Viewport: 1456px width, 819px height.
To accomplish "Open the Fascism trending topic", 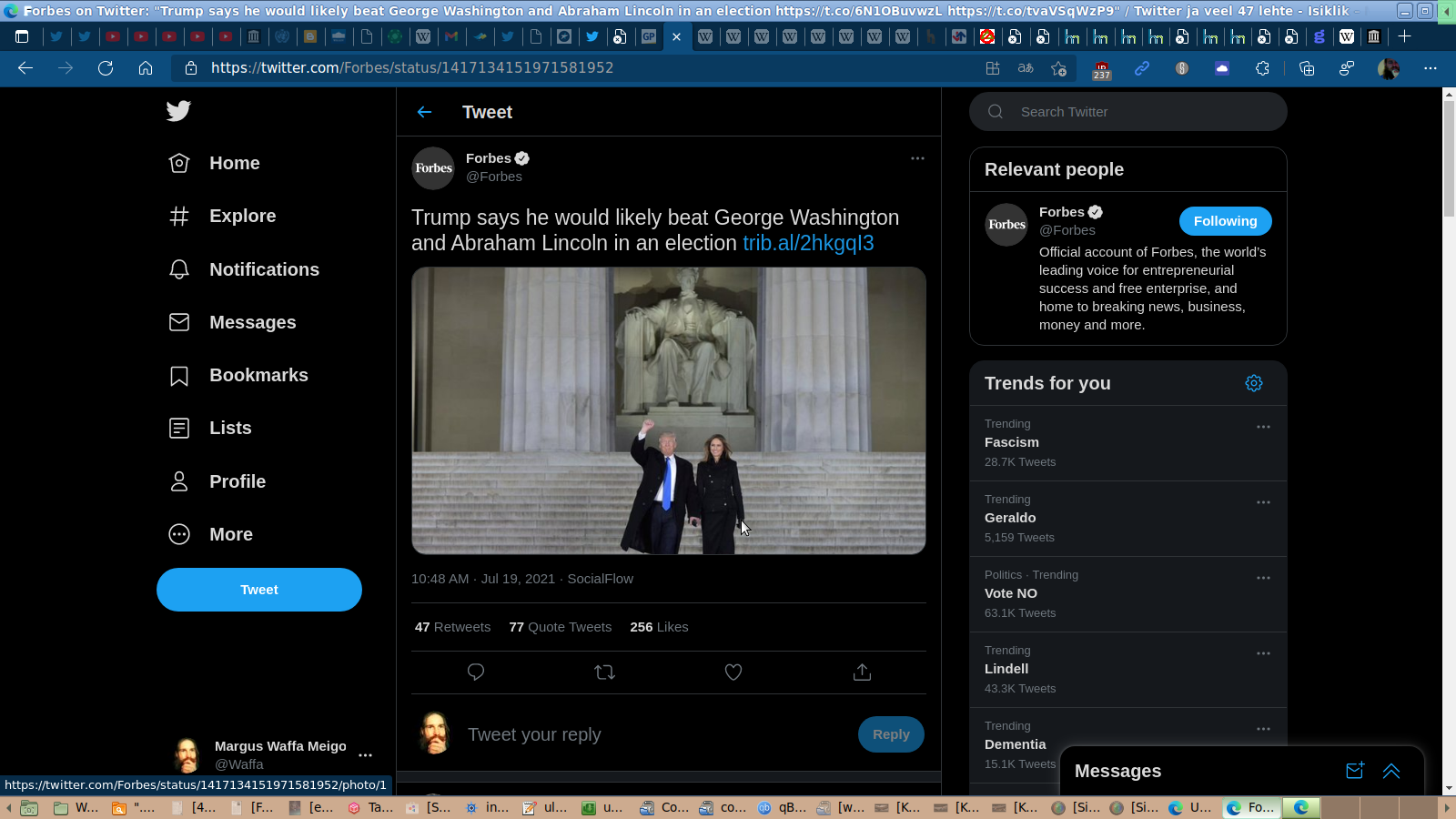I will point(1128,443).
